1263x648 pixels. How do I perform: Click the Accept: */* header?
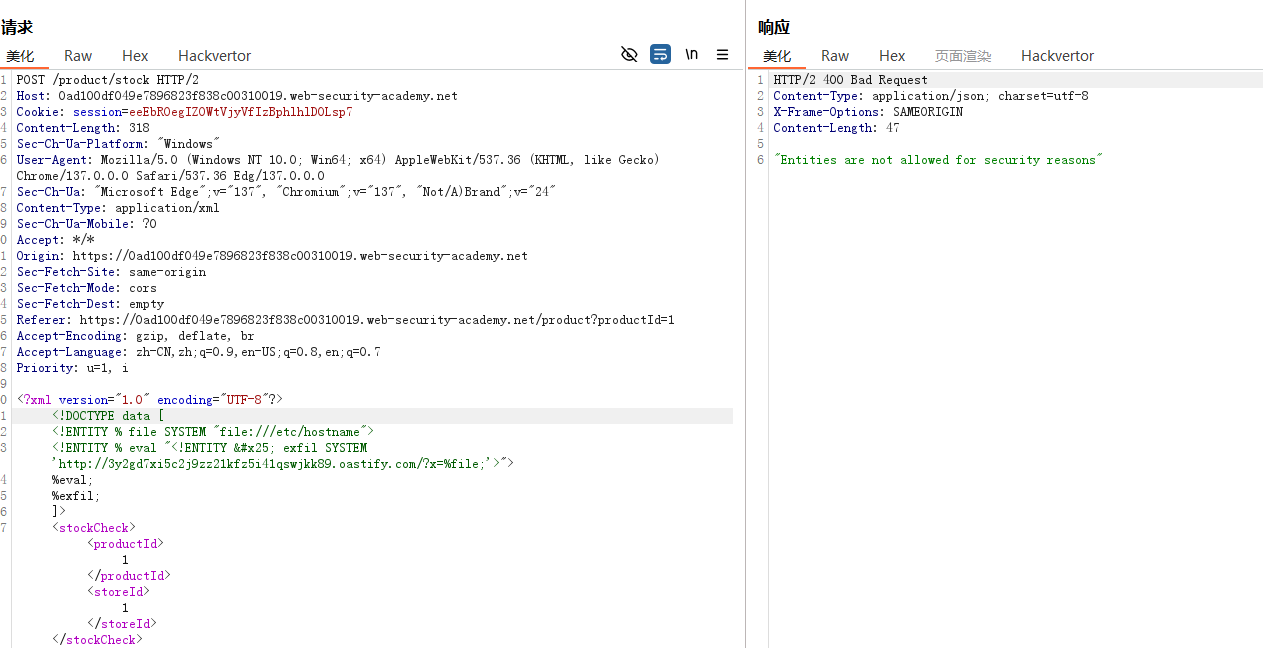click(55, 240)
